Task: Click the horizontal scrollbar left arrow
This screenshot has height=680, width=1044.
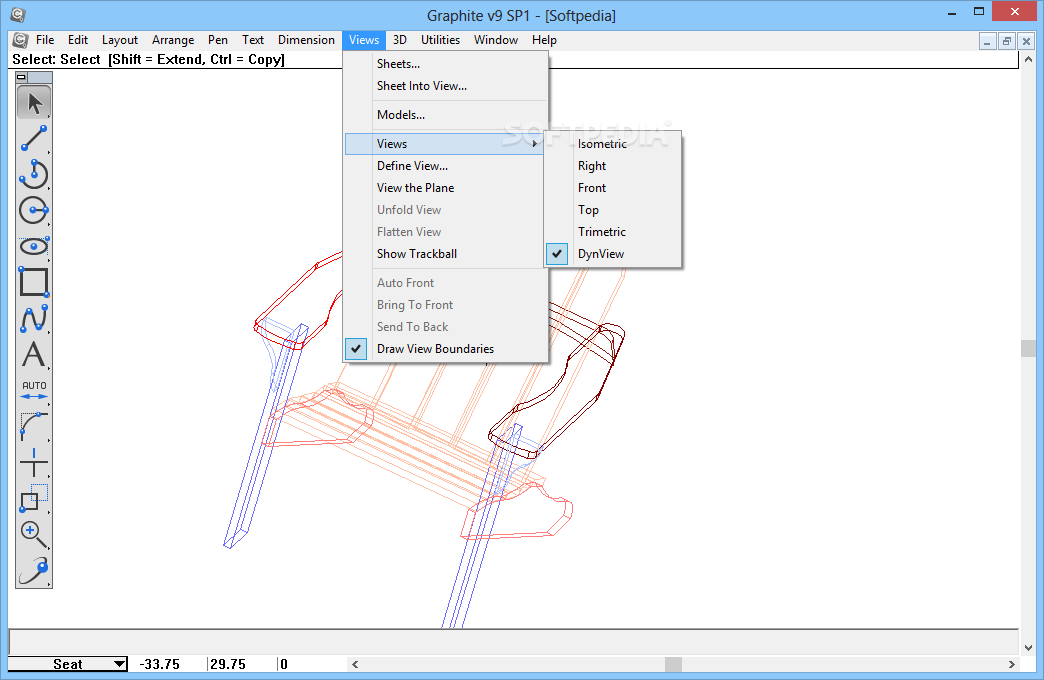Action: 356,664
